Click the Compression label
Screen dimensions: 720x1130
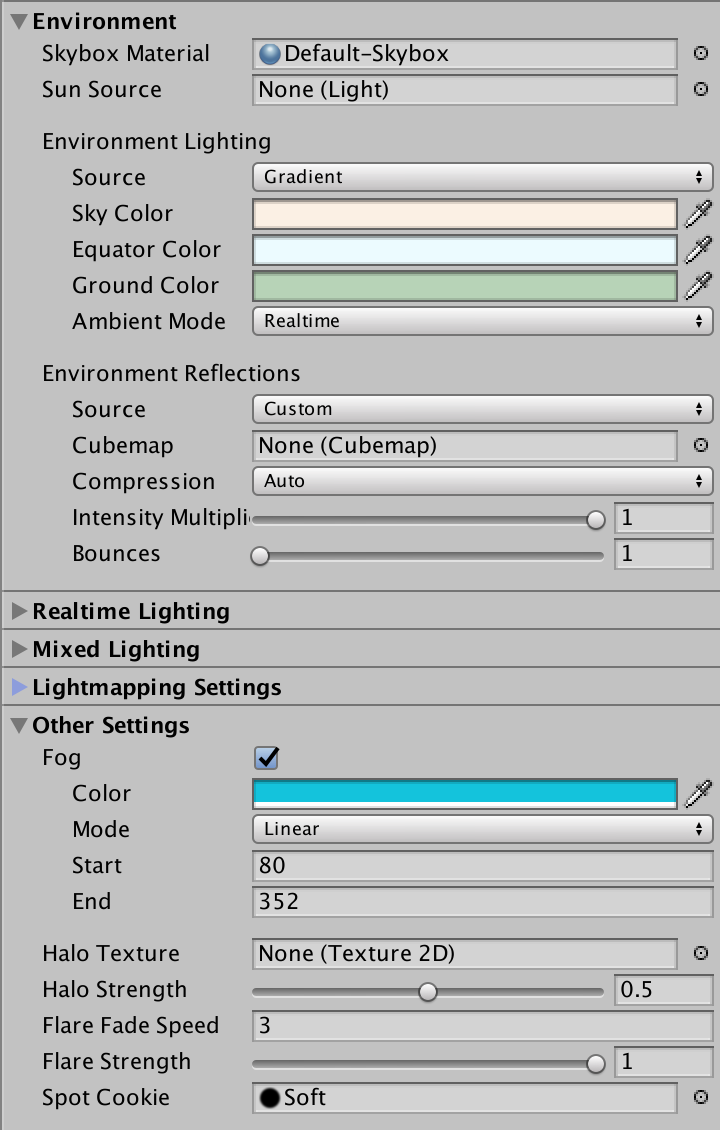coord(143,481)
